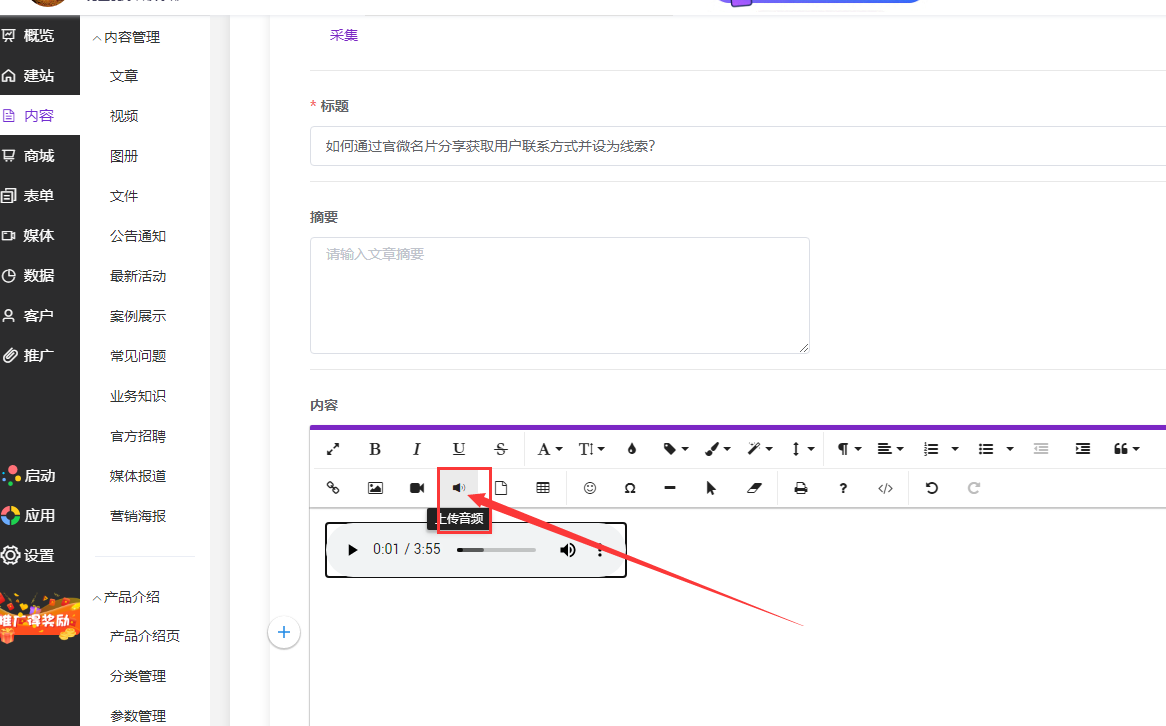Expand the paragraph align dropdown
This screenshot has height=726, width=1166.
coord(890,449)
